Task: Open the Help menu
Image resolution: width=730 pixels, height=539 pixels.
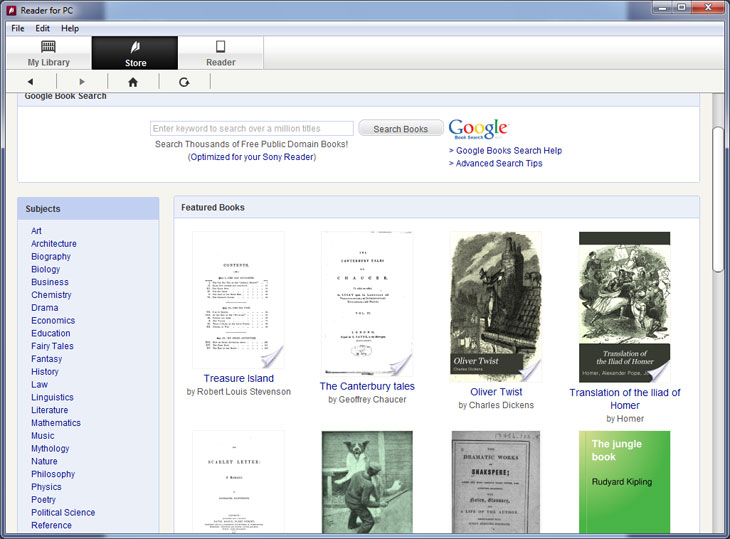Action: [70, 28]
